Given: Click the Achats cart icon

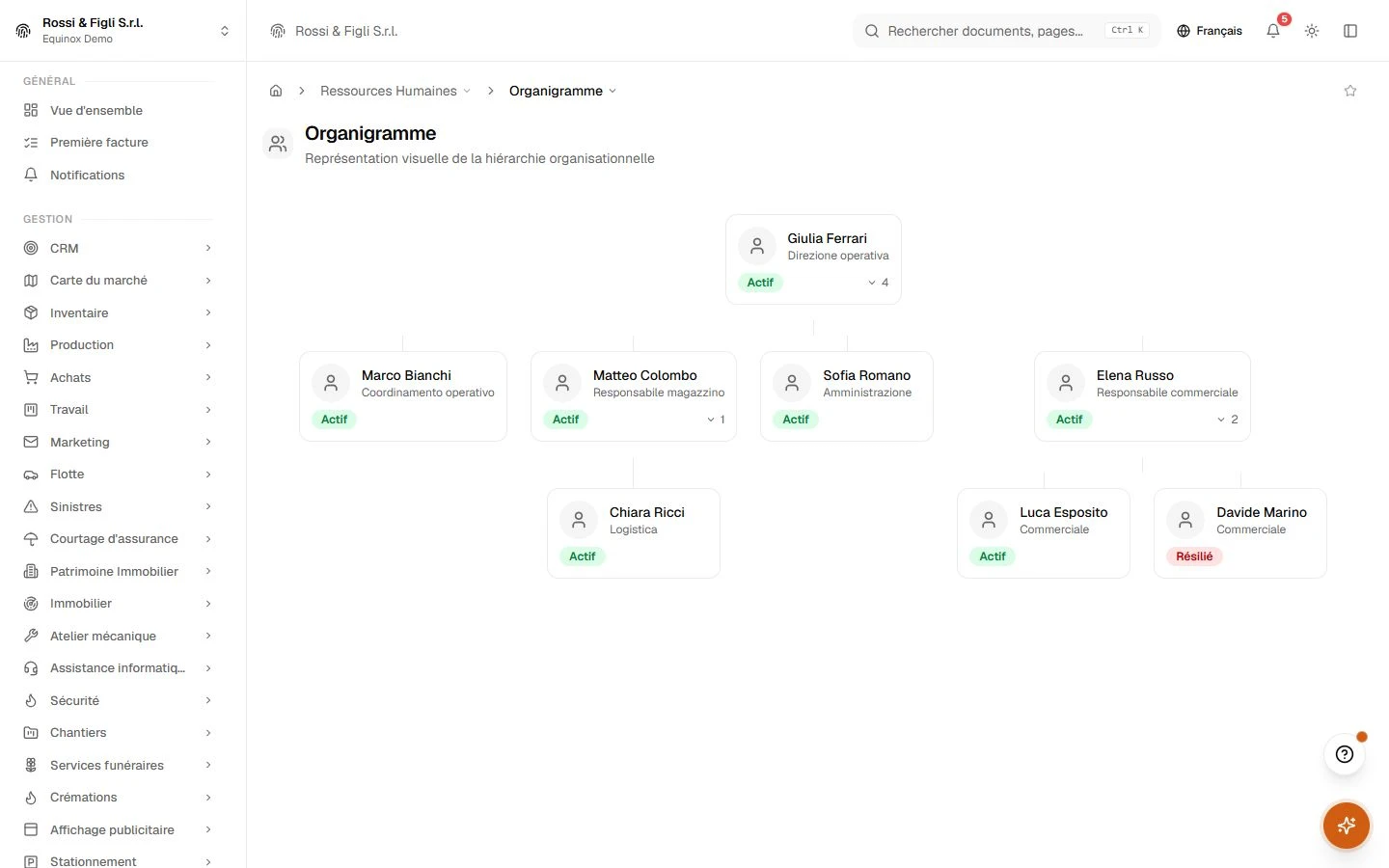Looking at the screenshot, I should [31, 377].
